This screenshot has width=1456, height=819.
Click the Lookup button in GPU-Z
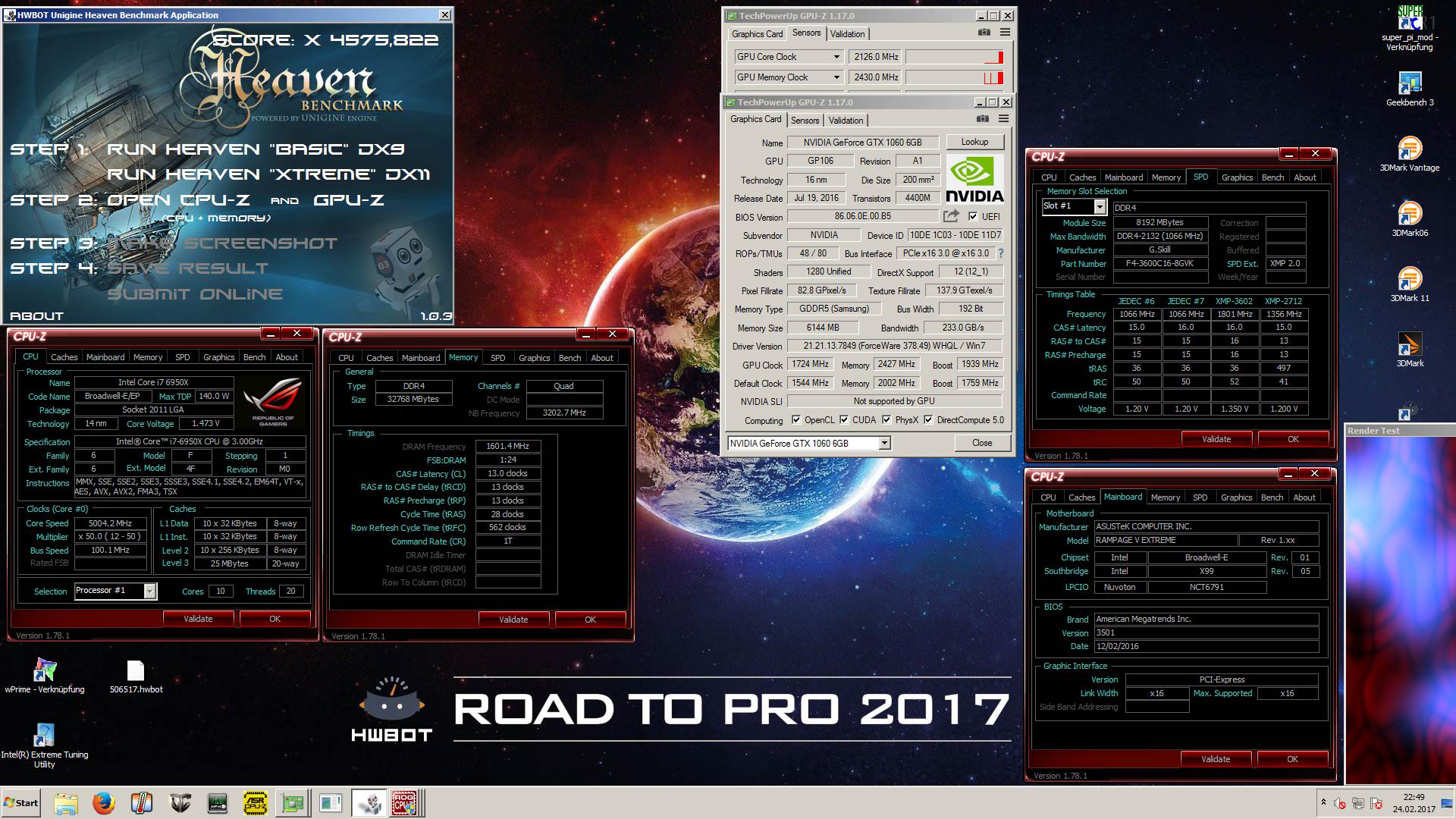[974, 142]
